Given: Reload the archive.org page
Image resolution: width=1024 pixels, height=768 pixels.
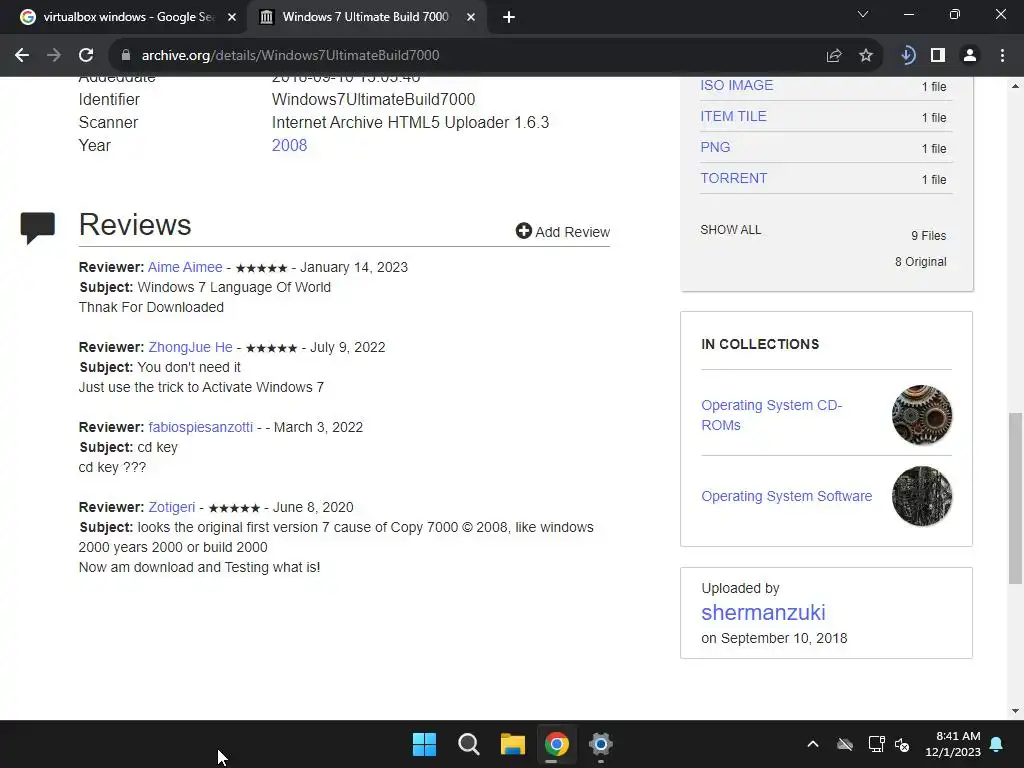Looking at the screenshot, I should click(x=86, y=56).
